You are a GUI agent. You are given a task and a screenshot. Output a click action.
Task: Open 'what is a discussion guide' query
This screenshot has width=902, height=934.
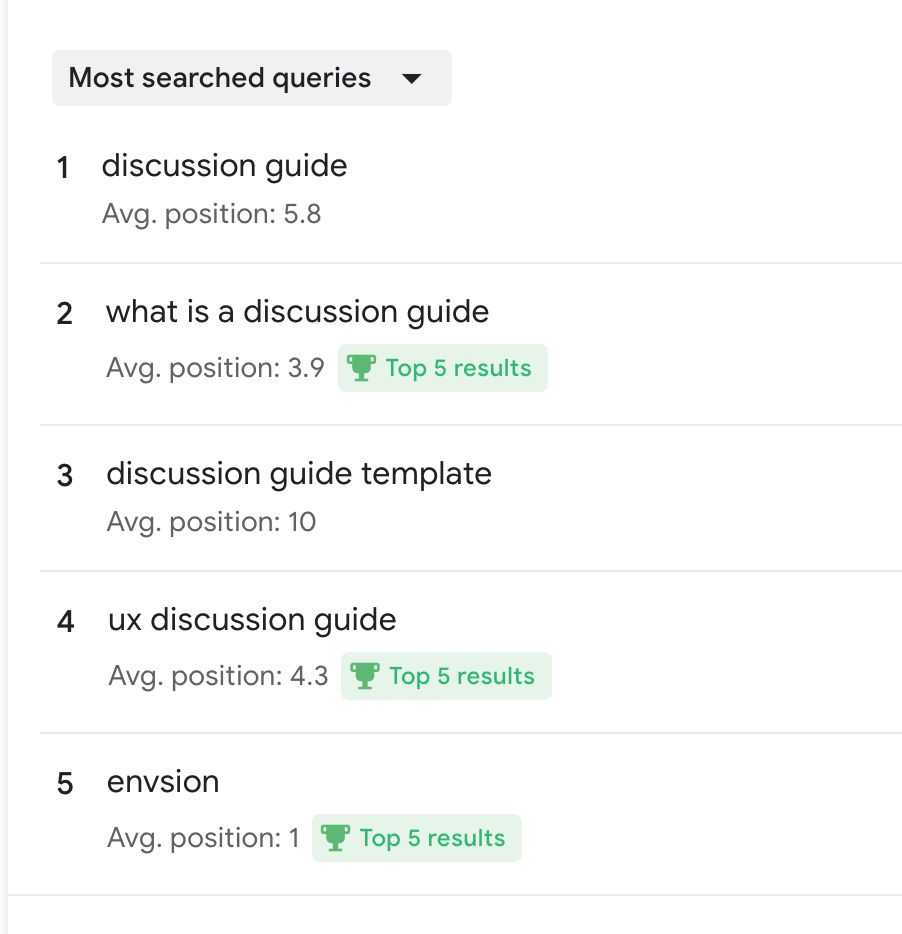tap(297, 312)
